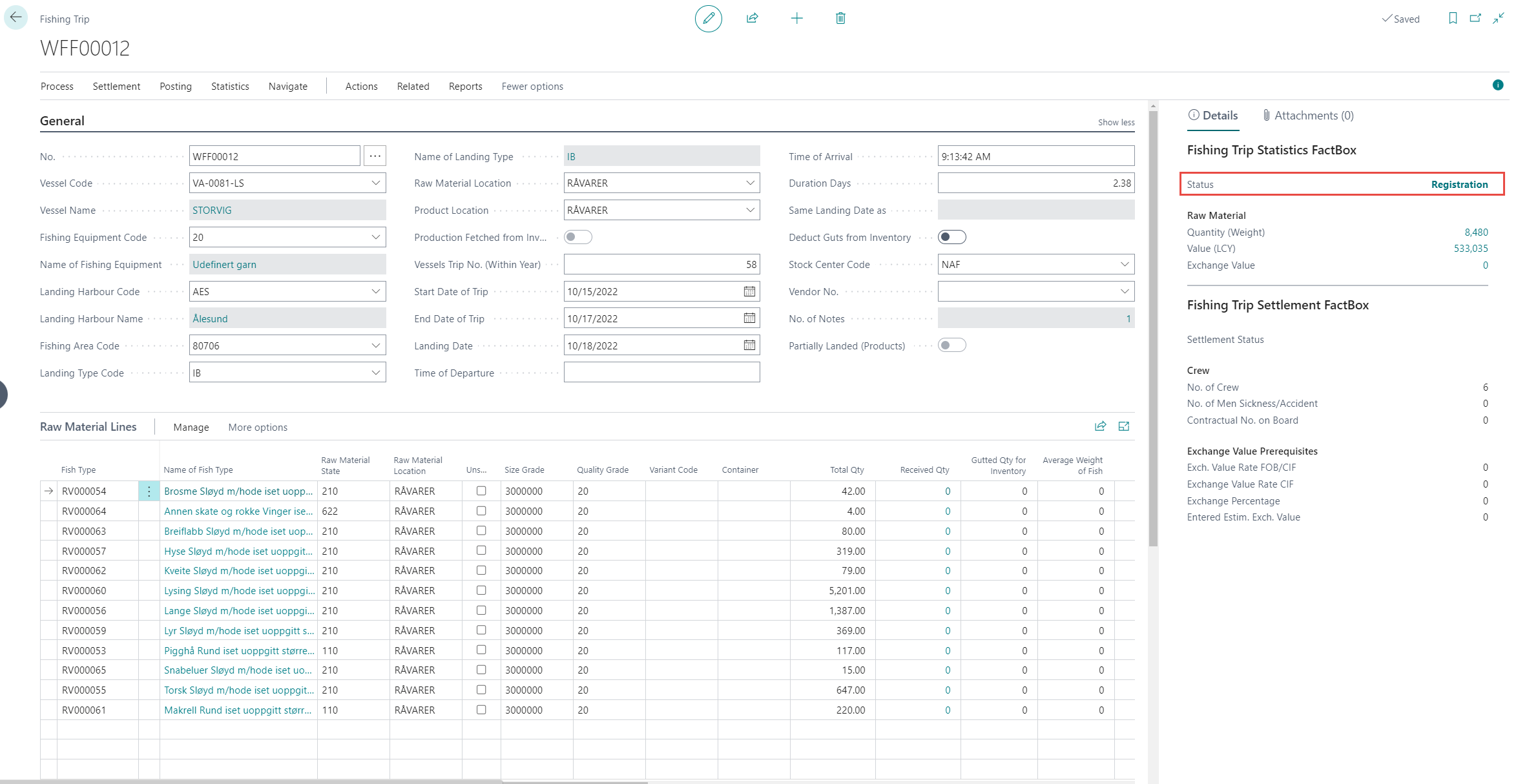
Task: Expand the Vessel Code dropdown
Action: (x=375, y=183)
